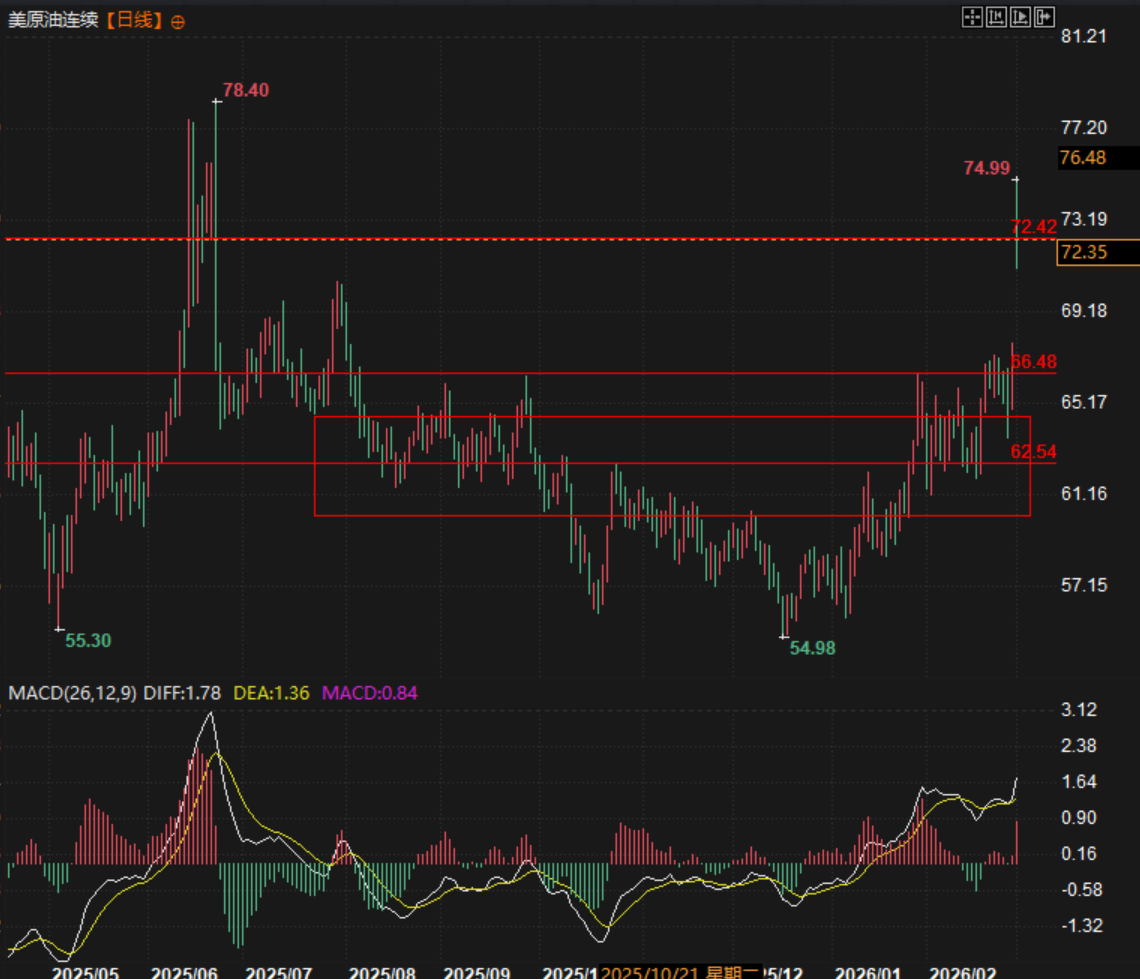Click the 3.12 MACD axis value

click(1079, 709)
